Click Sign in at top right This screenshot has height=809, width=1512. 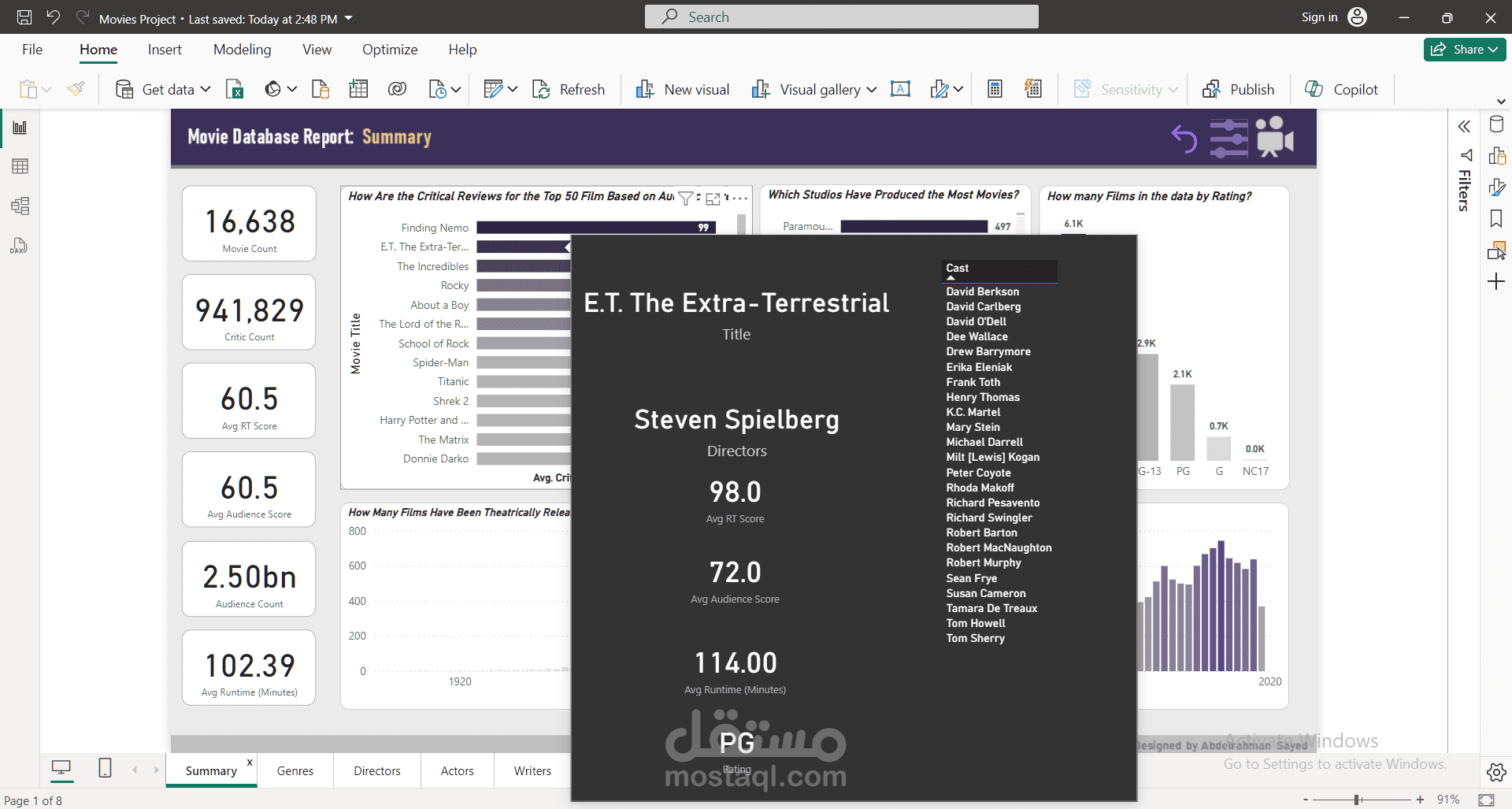[1334, 17]
